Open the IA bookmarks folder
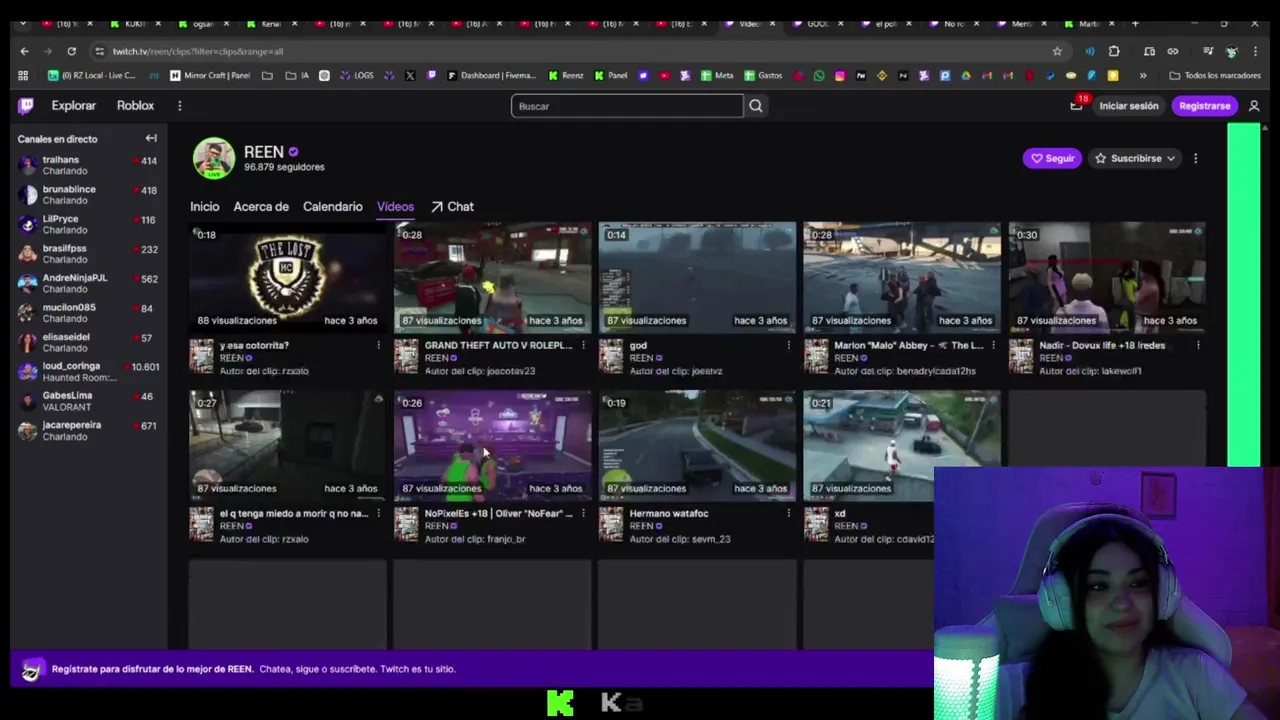 (x=298, y=75)
